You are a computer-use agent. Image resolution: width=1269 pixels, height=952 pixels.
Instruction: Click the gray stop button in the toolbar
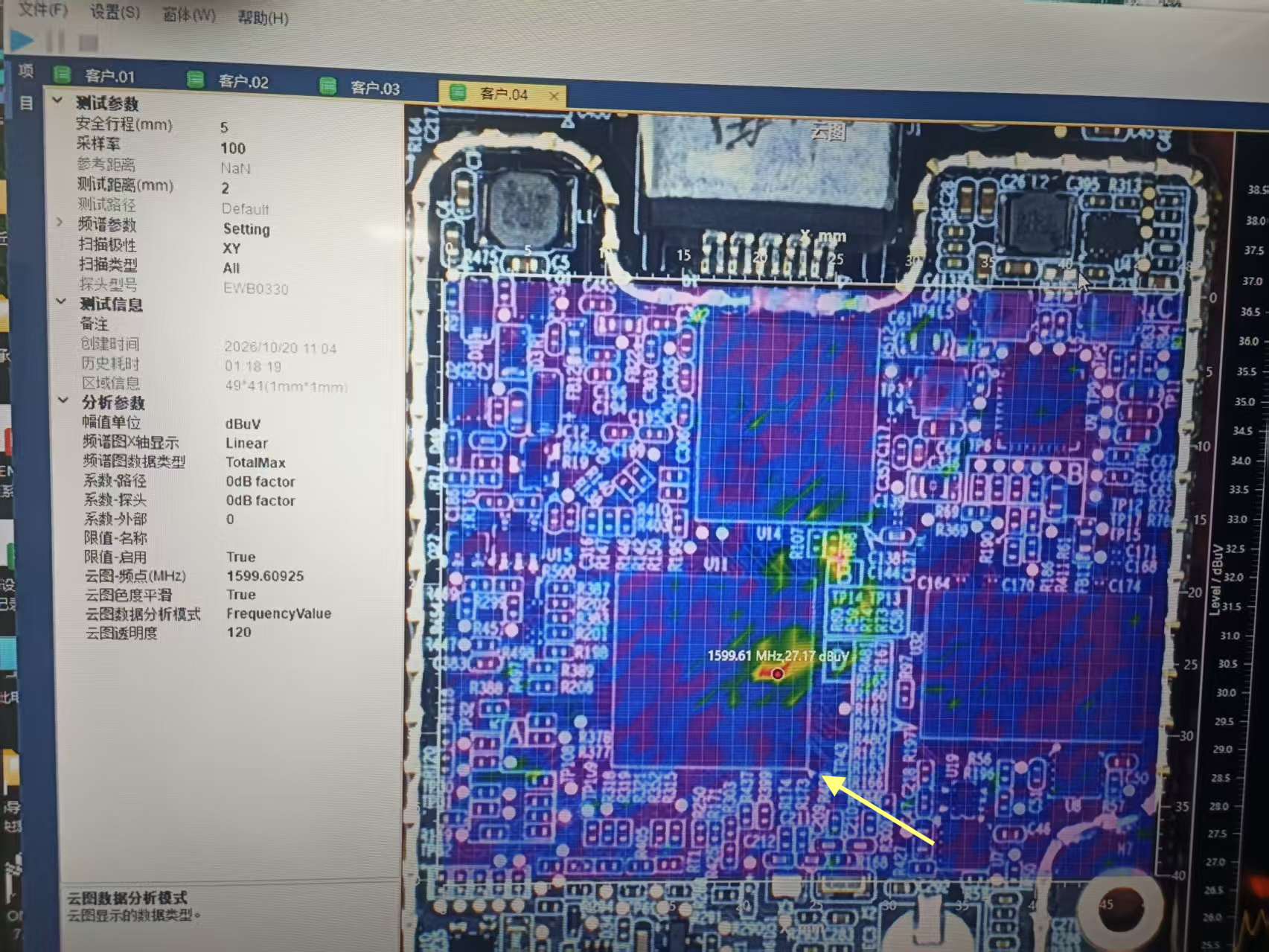[x=89, y=43]
